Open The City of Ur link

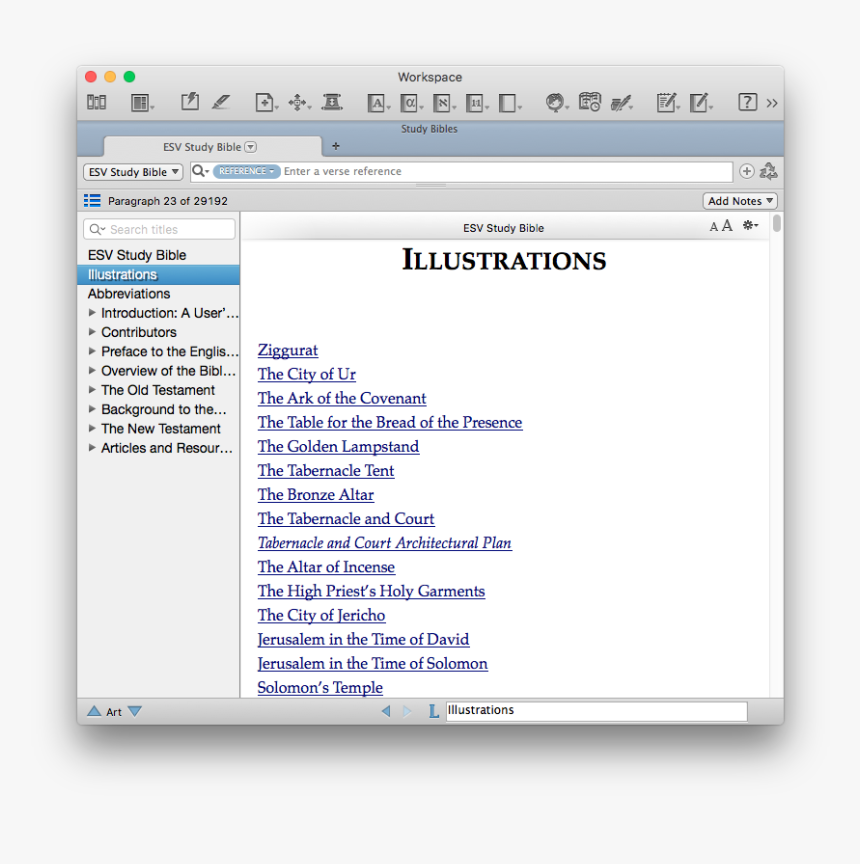[306, 374]
